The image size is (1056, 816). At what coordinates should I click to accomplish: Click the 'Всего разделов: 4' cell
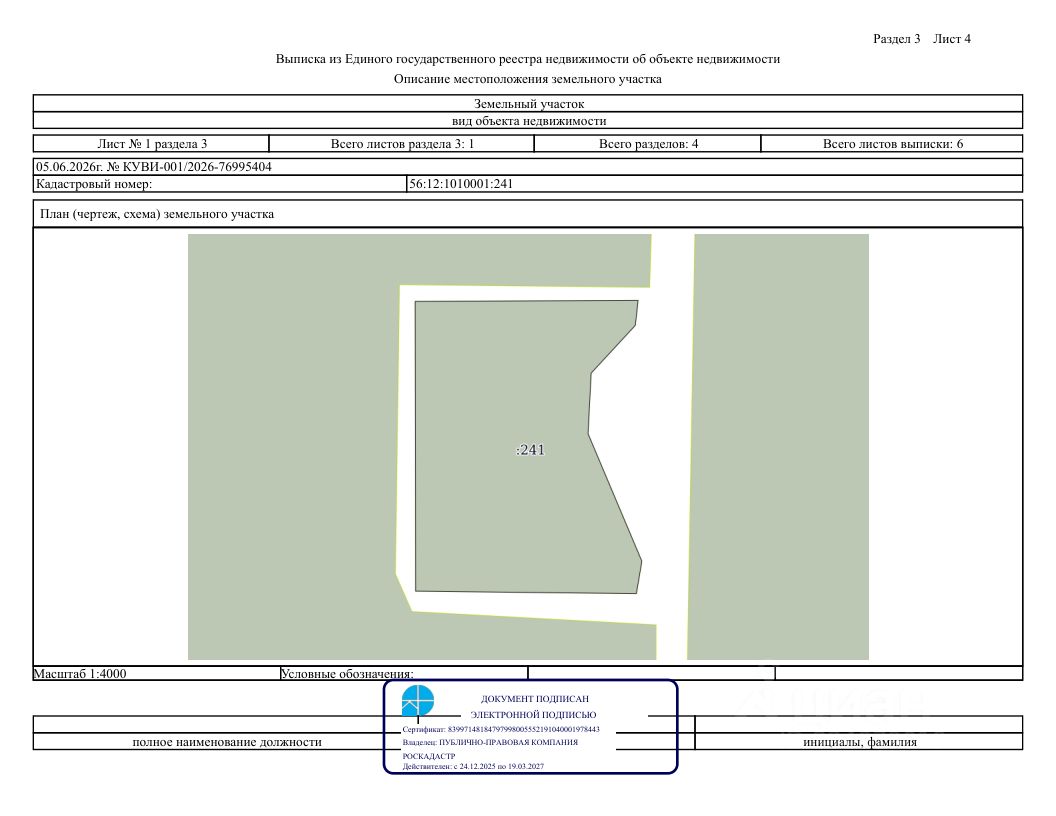pyautogui.click(x=648, y=143)
